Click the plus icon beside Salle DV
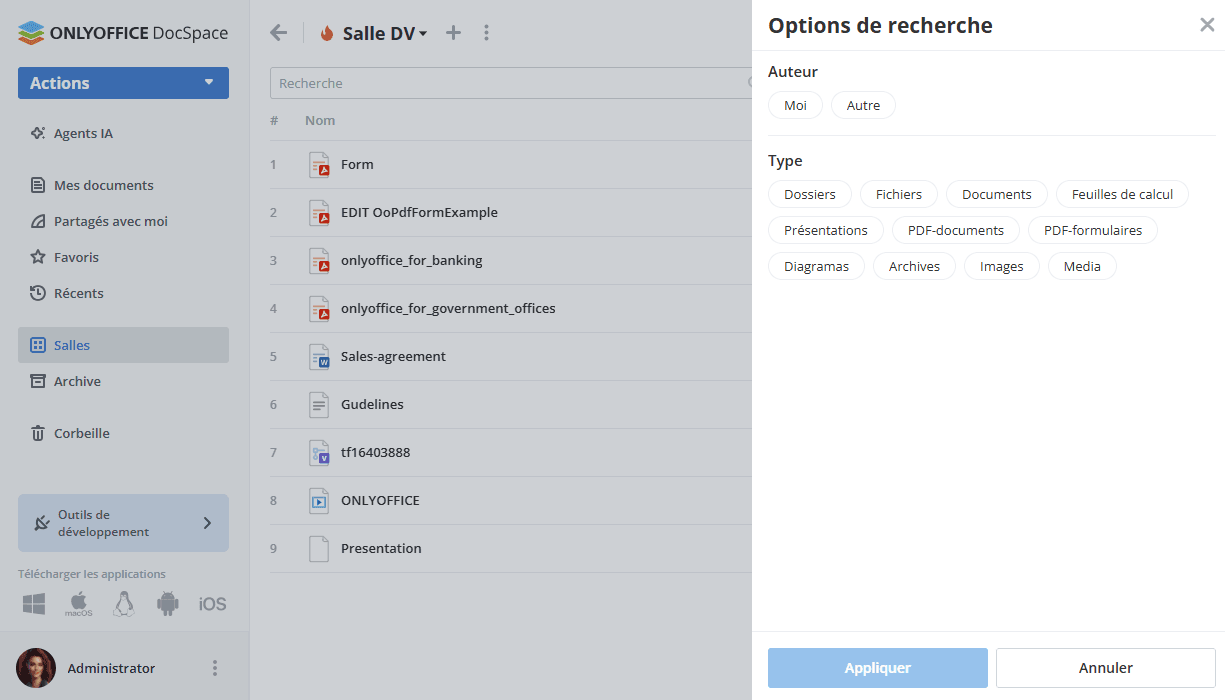Screen dimensions: 1225x700 [453, 33]
